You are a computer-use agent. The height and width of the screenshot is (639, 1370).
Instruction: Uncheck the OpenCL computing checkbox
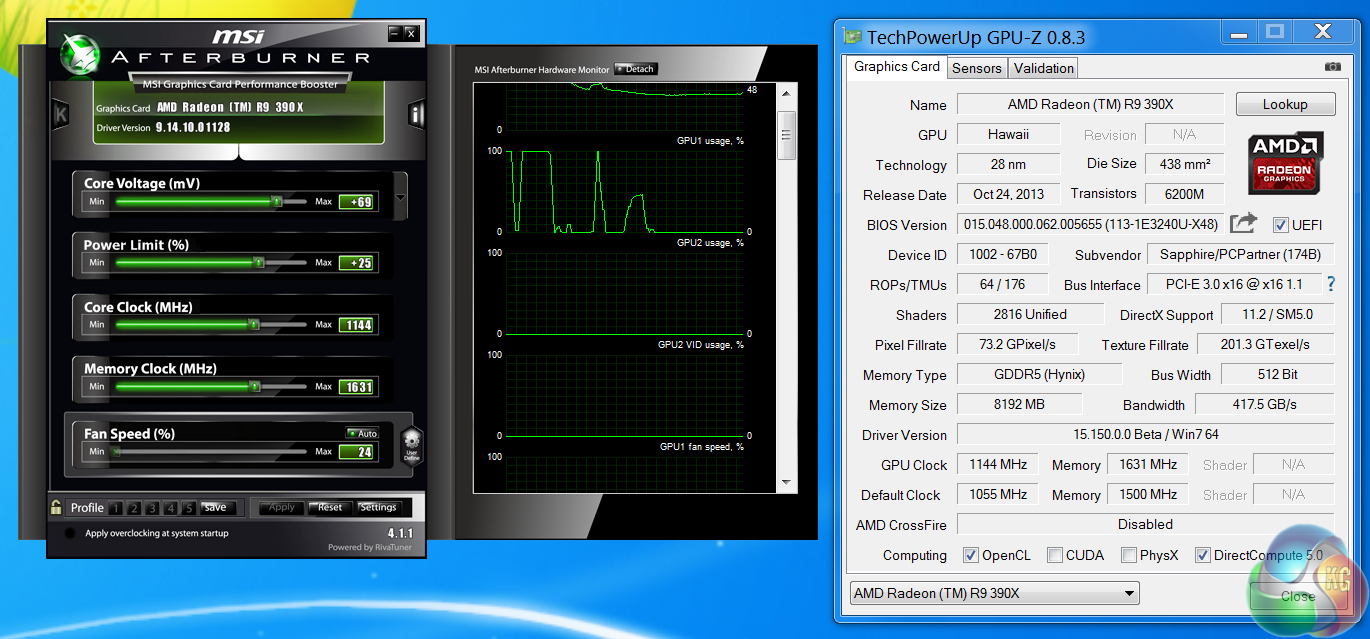point(970,555)
